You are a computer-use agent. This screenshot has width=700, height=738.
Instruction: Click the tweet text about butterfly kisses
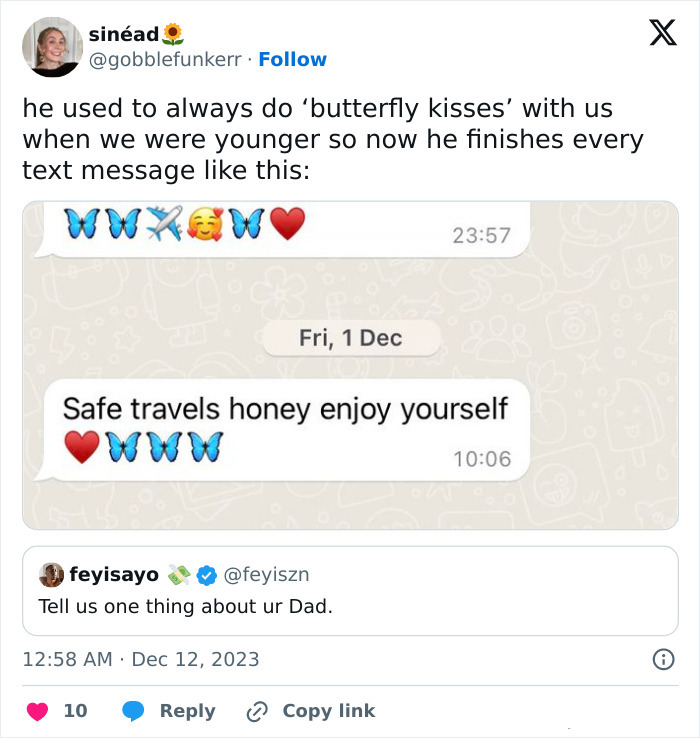click(330, 139)
